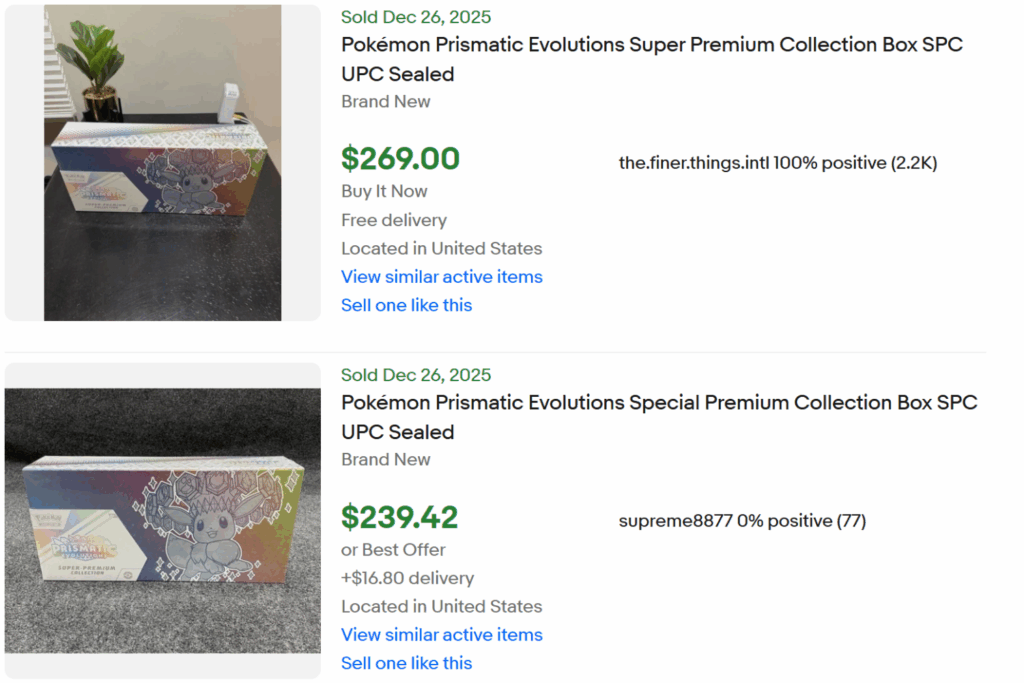
Task: Click Sold Dec 26, 2025 on the second listing
Action: coord(415,375)
